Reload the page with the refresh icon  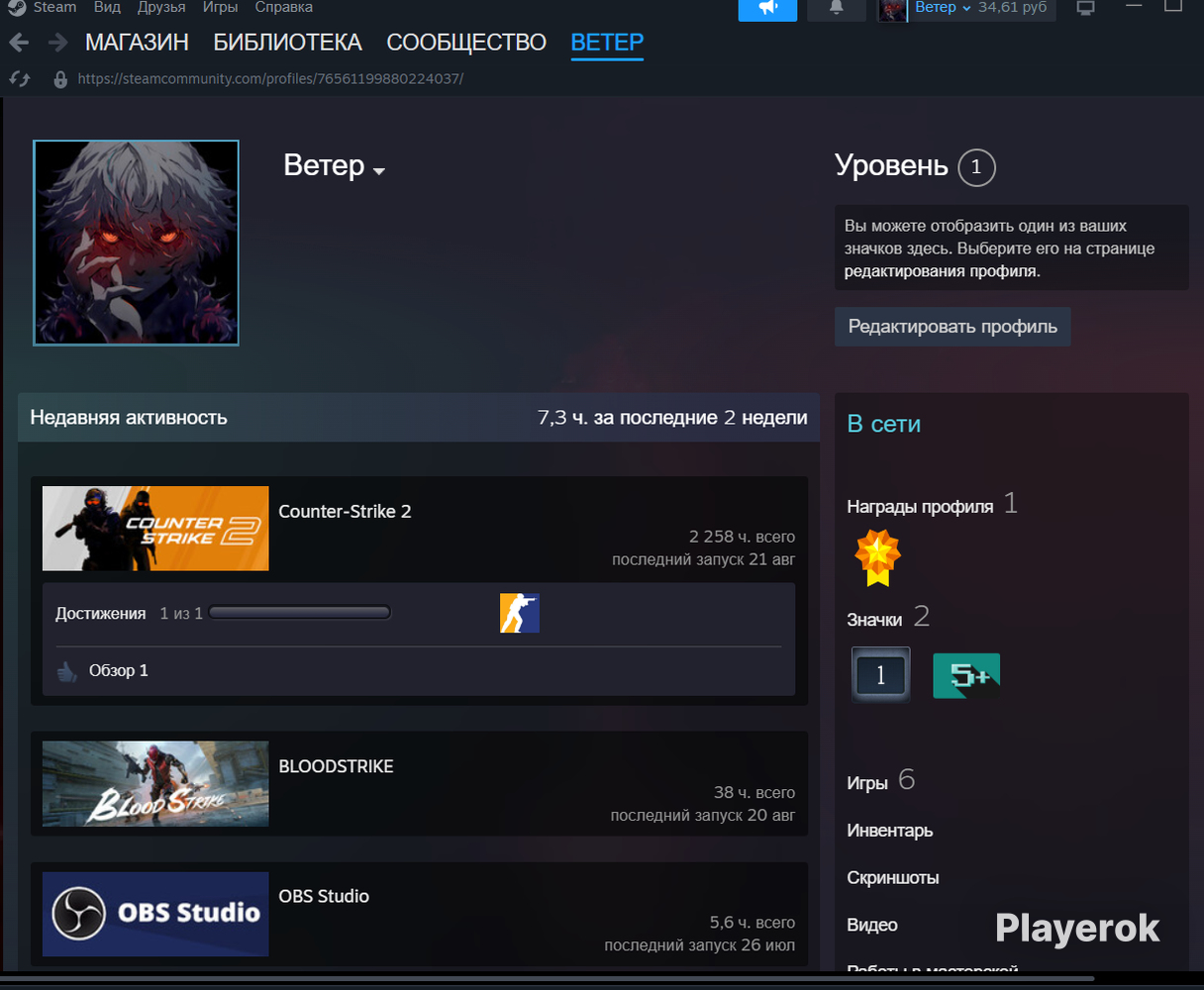[19, 78]
